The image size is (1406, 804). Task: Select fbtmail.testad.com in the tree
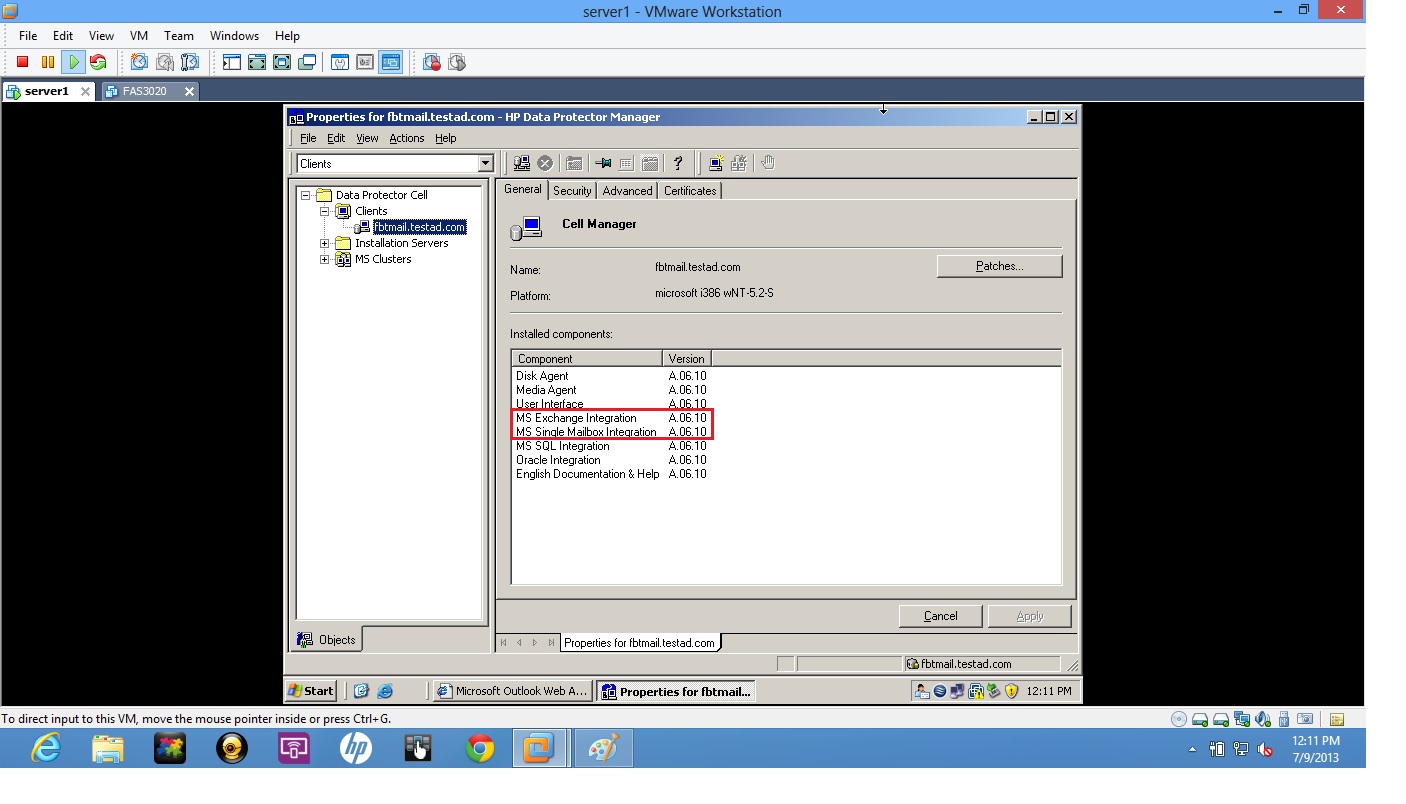(418, 227)
